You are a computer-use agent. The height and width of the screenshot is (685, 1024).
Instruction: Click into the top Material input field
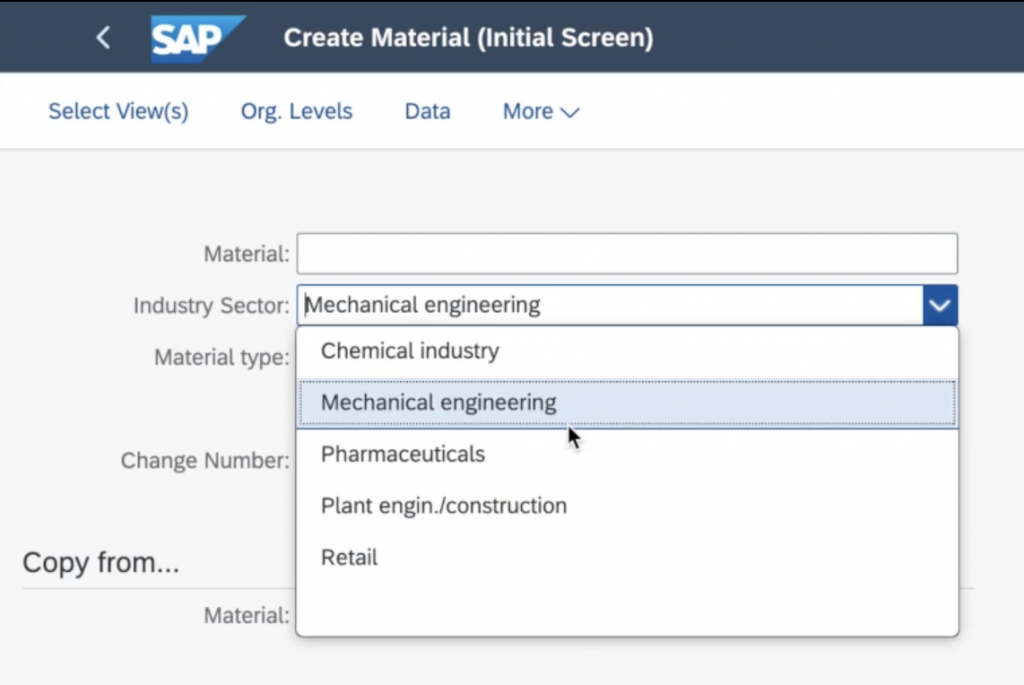tap(627, 254)
